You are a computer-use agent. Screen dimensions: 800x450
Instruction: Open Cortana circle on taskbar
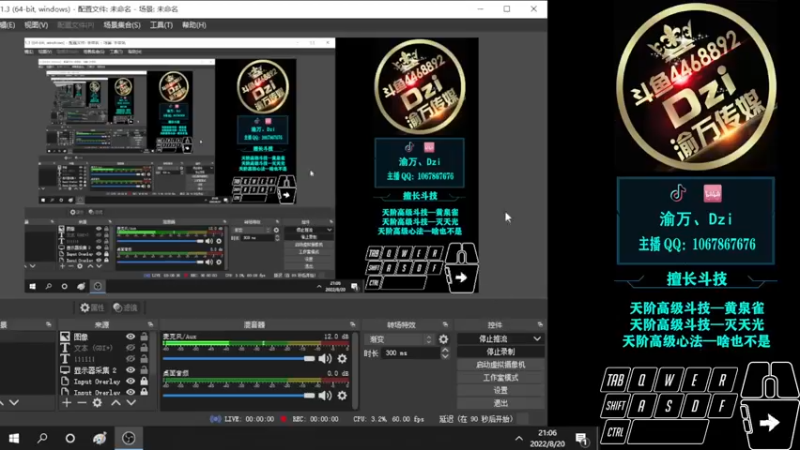click(x=70, y=438)
